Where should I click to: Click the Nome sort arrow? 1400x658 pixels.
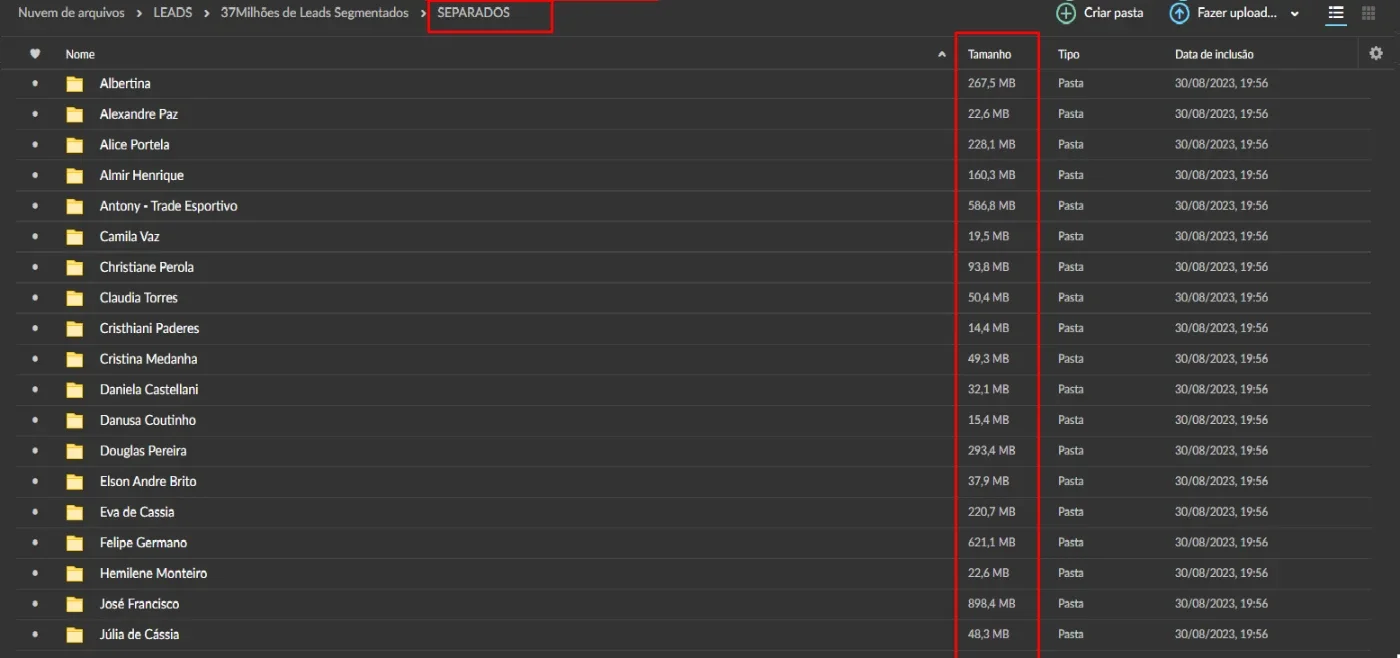pos(942,54)
